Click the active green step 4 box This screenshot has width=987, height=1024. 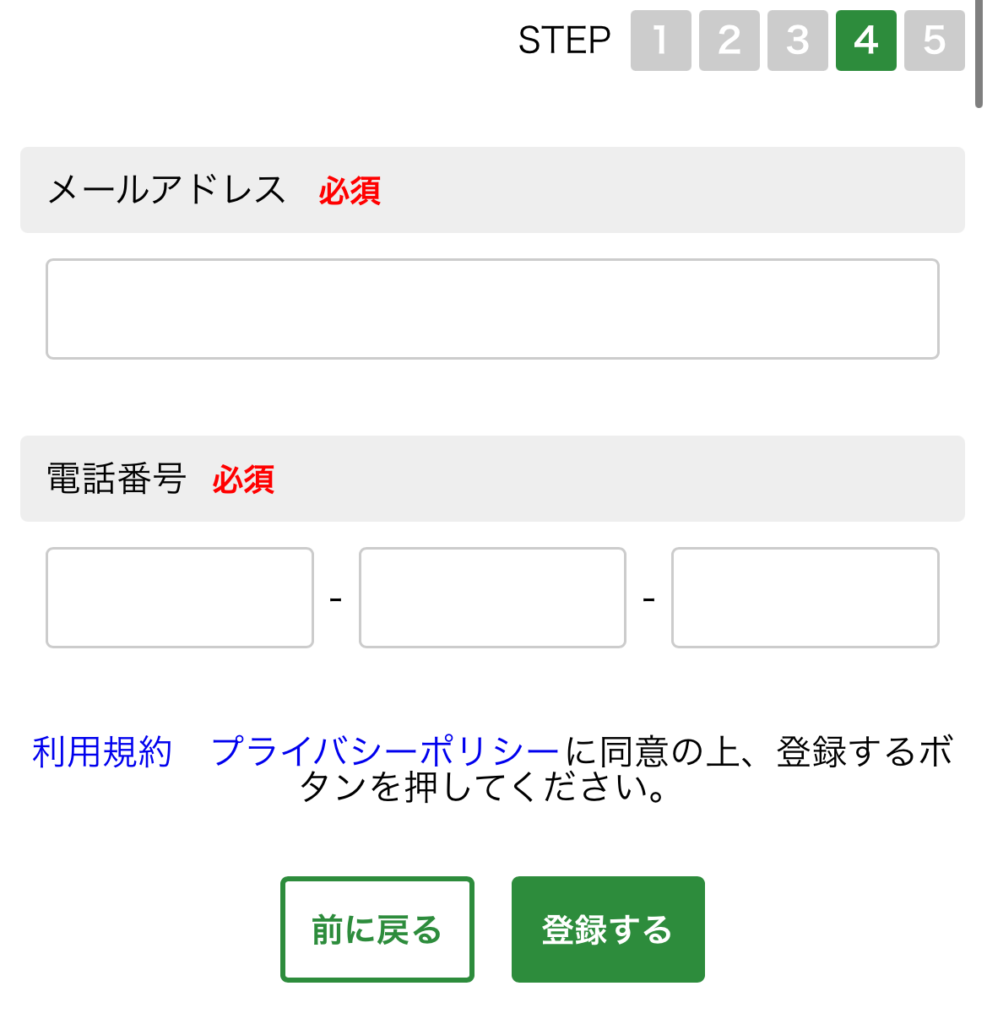866,41
